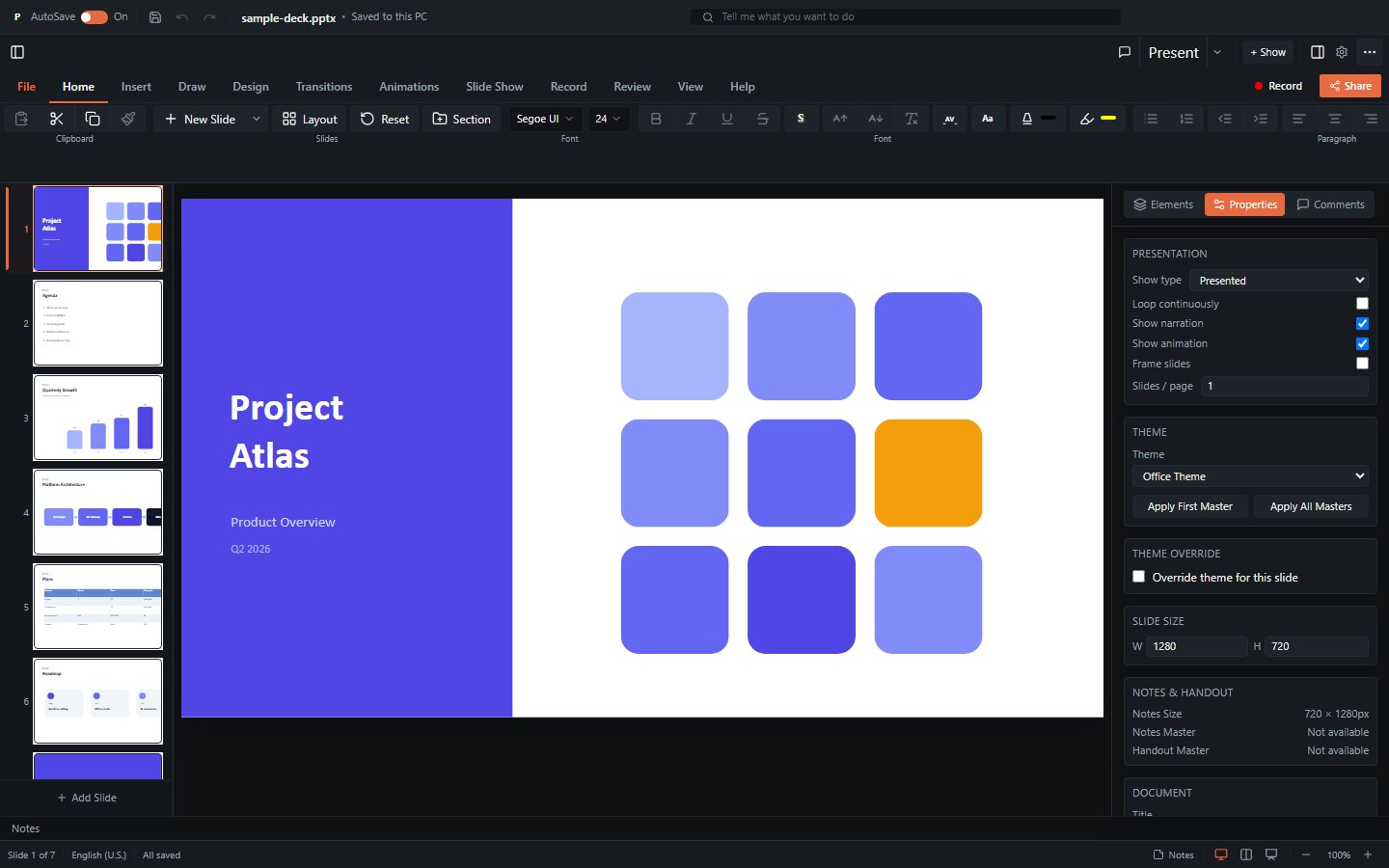Insert a numbered list
Screen dimensions: 1389x868
click(x=1186, y=119)
